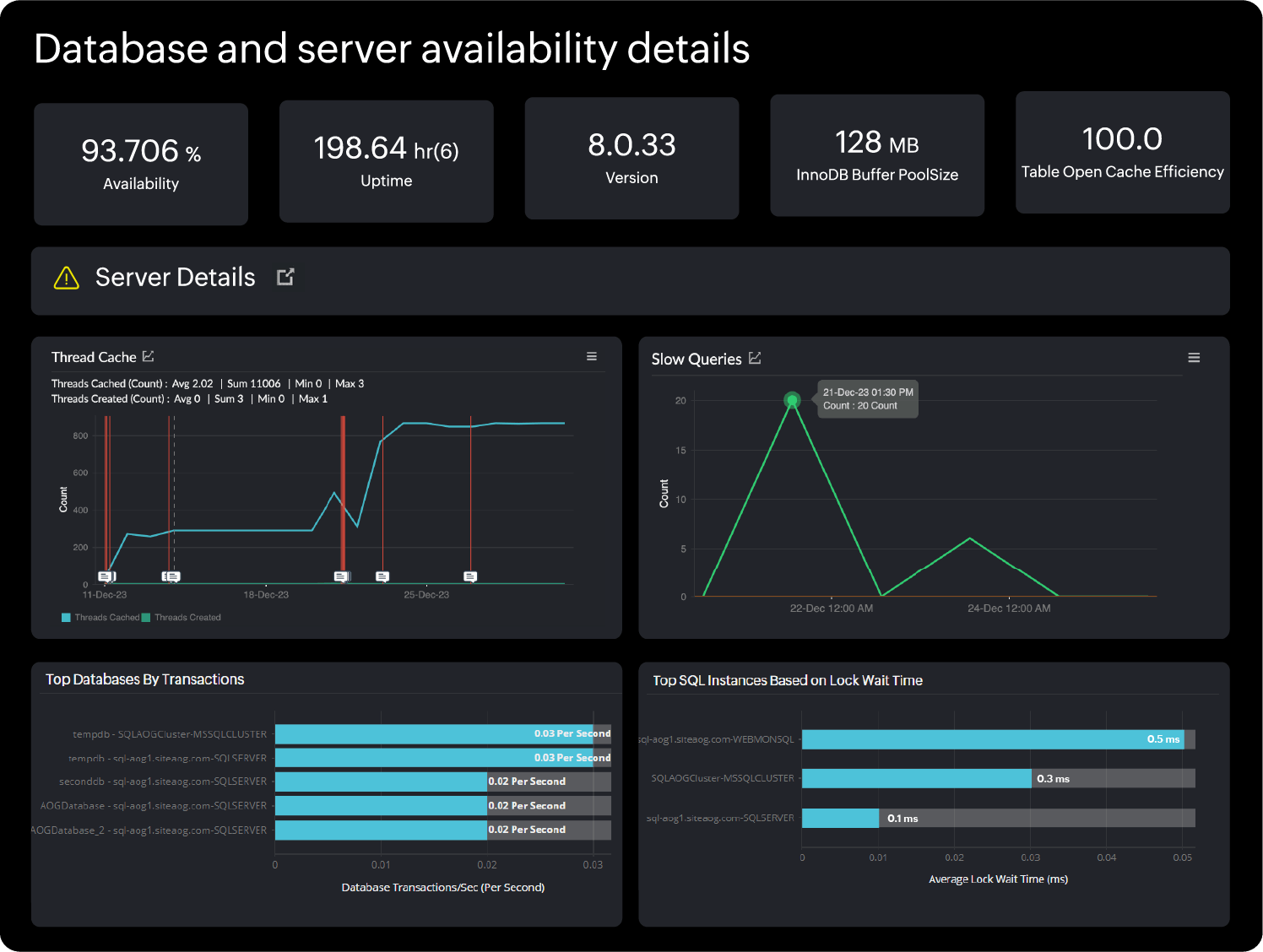
Task: Select the 198.64 hr Uptime card
Action: pos(387,161)
